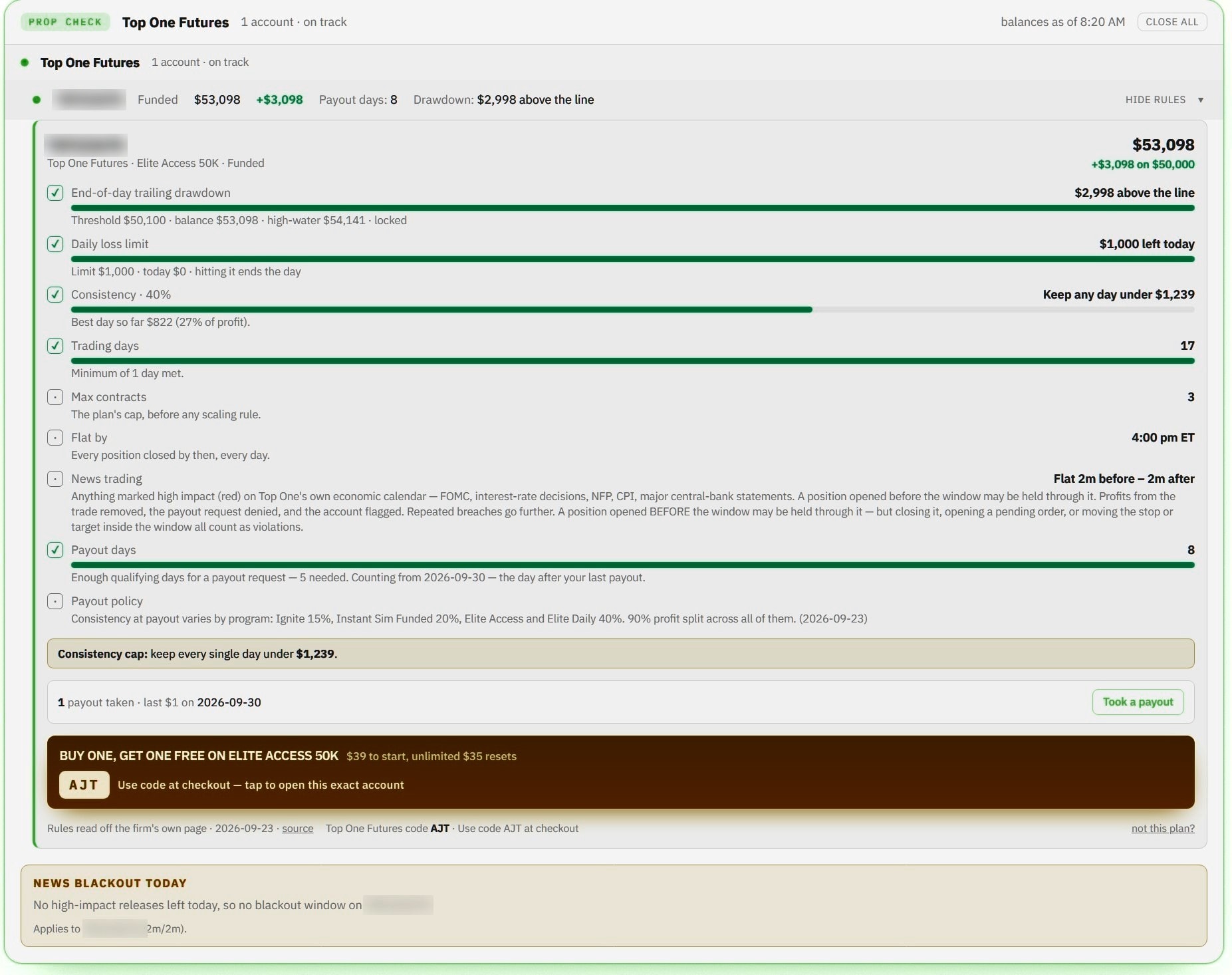Click the Payout policy rule box

click(x=55, y=601)
